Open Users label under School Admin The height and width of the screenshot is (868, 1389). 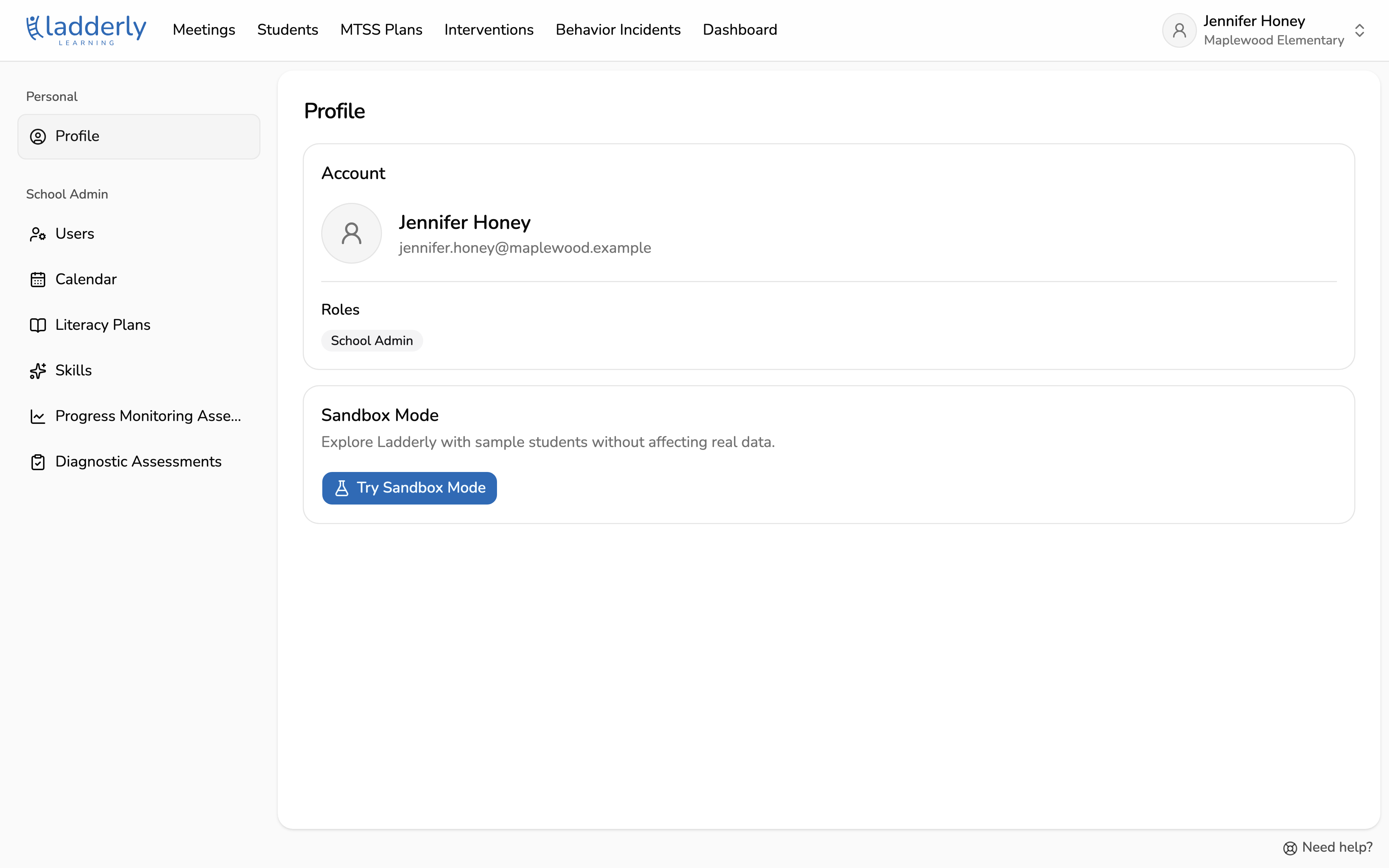(75, 234)
